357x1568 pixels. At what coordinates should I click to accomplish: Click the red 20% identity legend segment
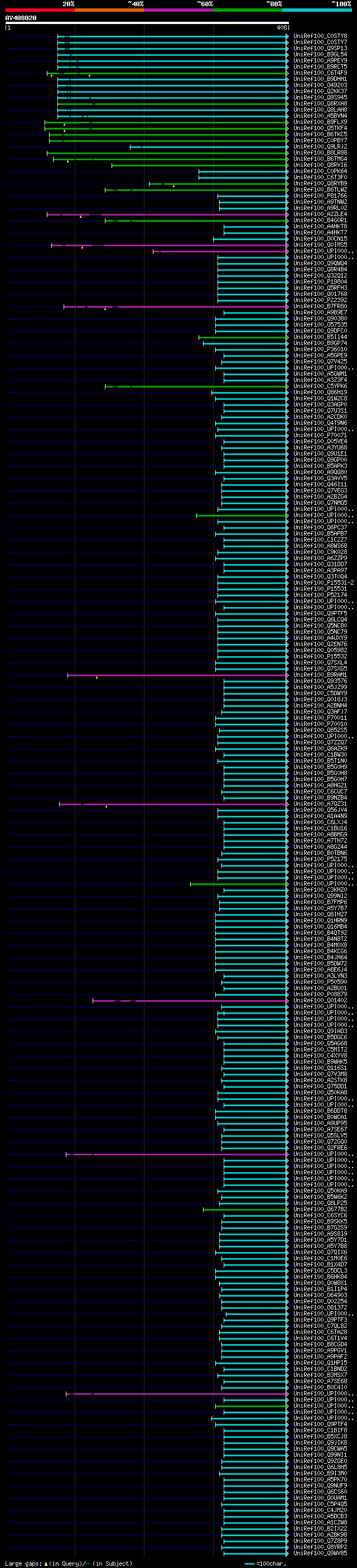[x=40, y=9]
